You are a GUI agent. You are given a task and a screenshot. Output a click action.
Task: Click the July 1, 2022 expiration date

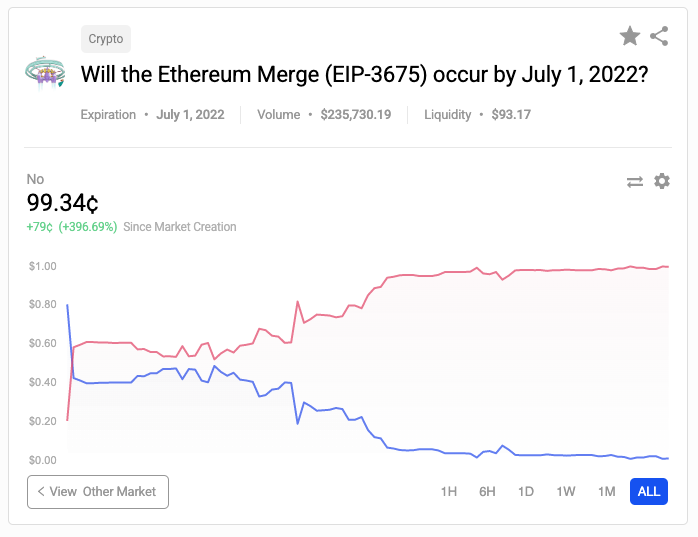(x=190, y=115)
